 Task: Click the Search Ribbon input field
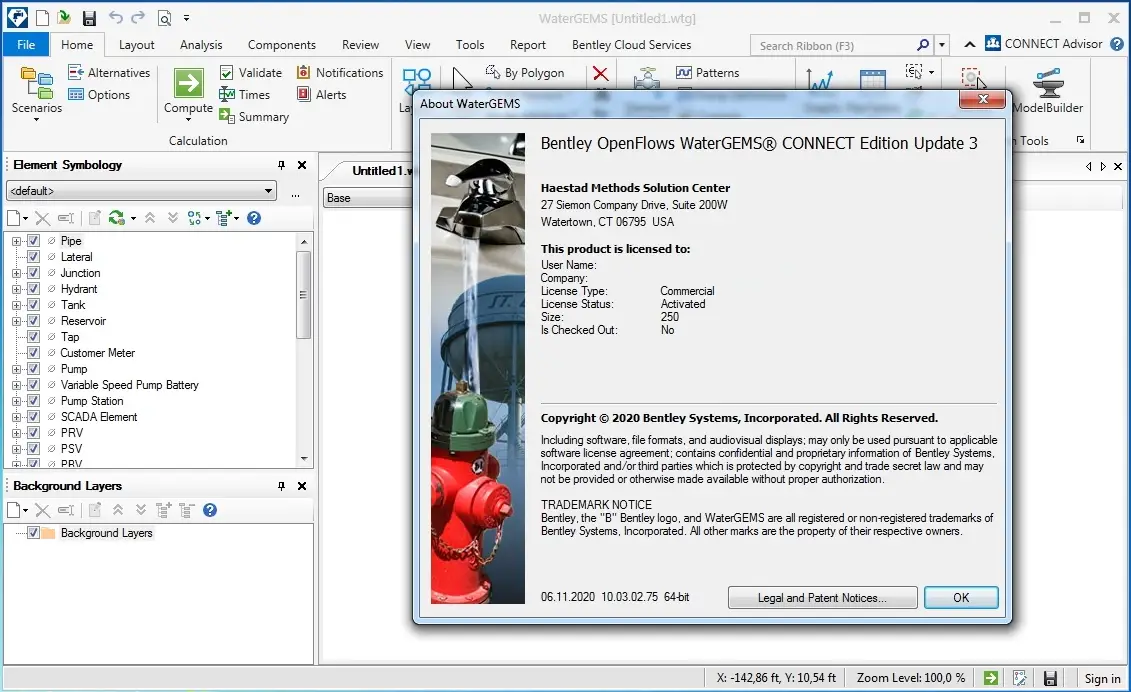point(832,45)
